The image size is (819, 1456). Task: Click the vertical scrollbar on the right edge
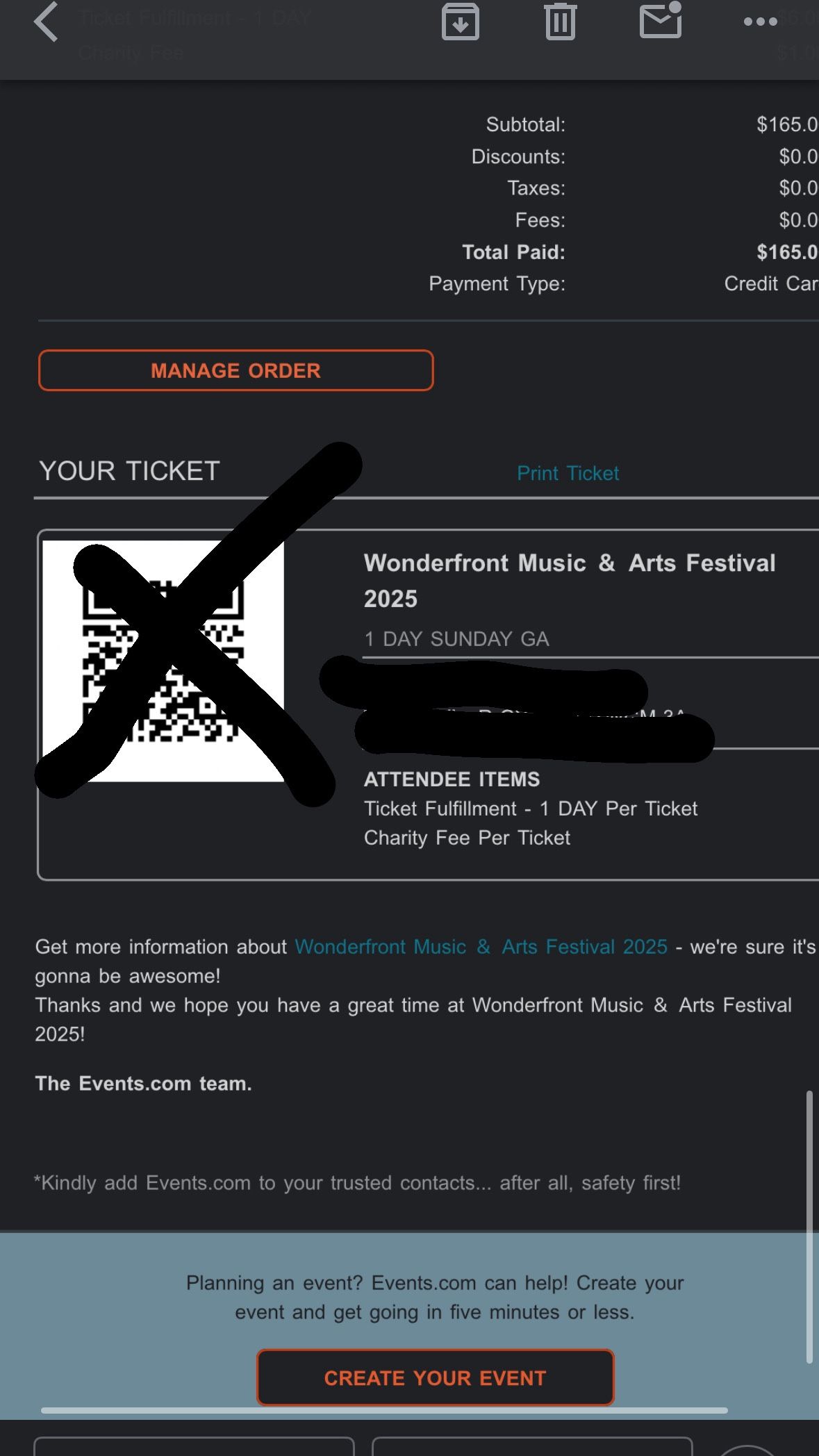coord(809,1227)
